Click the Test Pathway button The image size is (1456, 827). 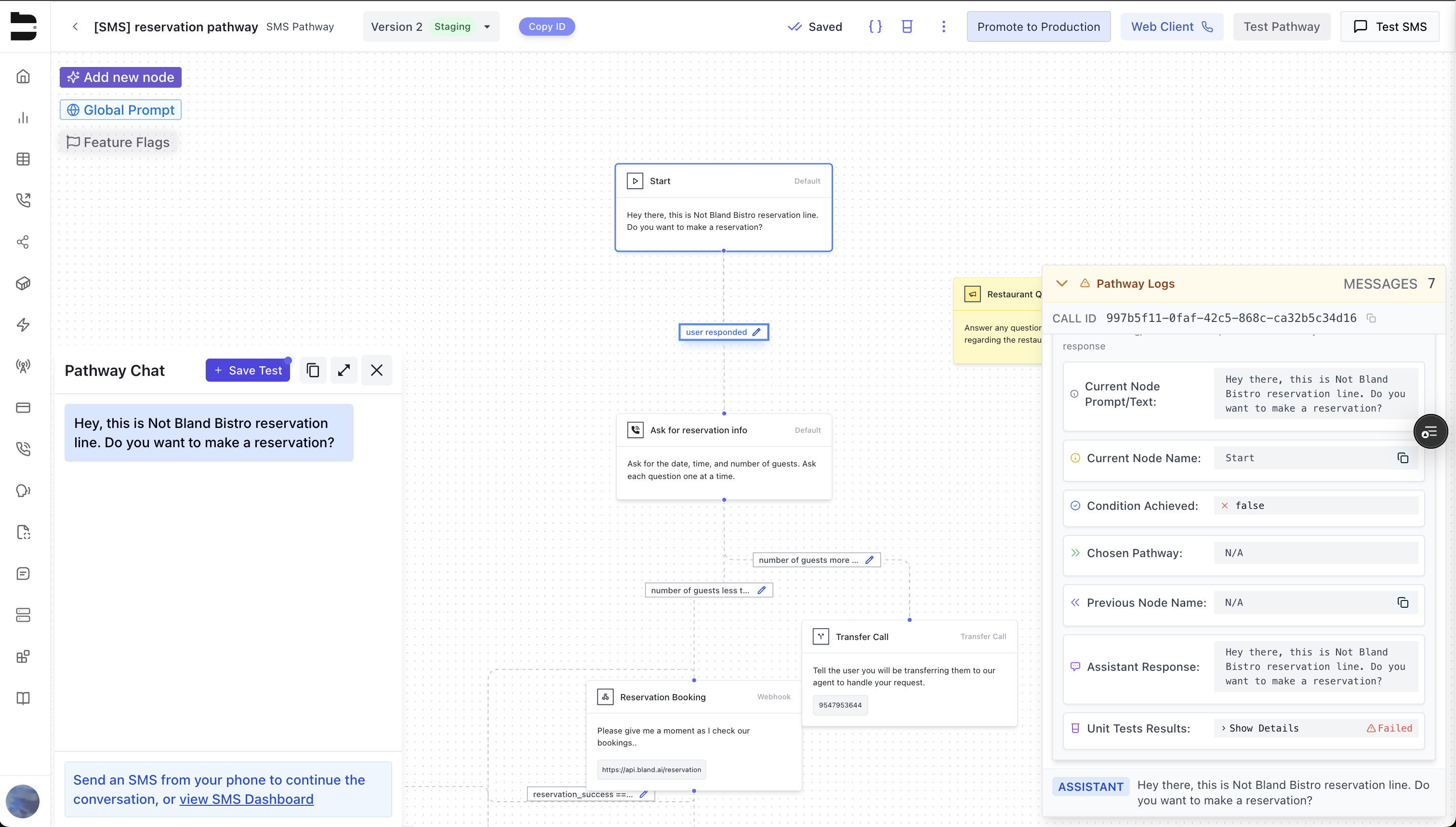pyautogui.click(x=1281, y=27)
